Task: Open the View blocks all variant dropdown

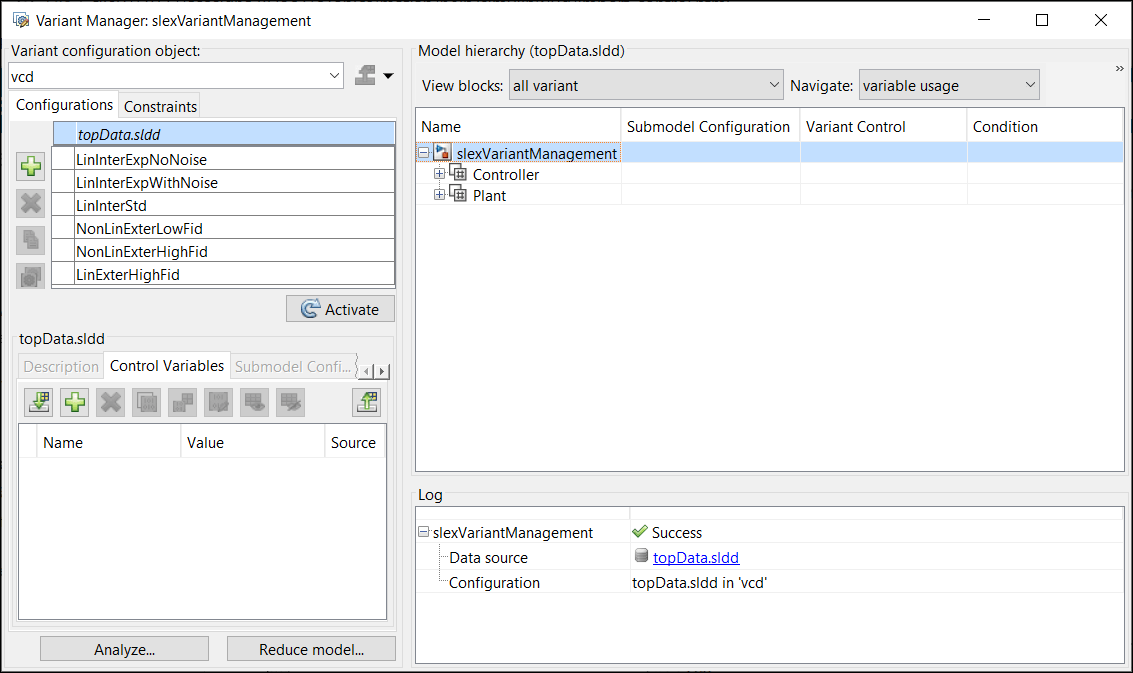Action: pos(646,85)
